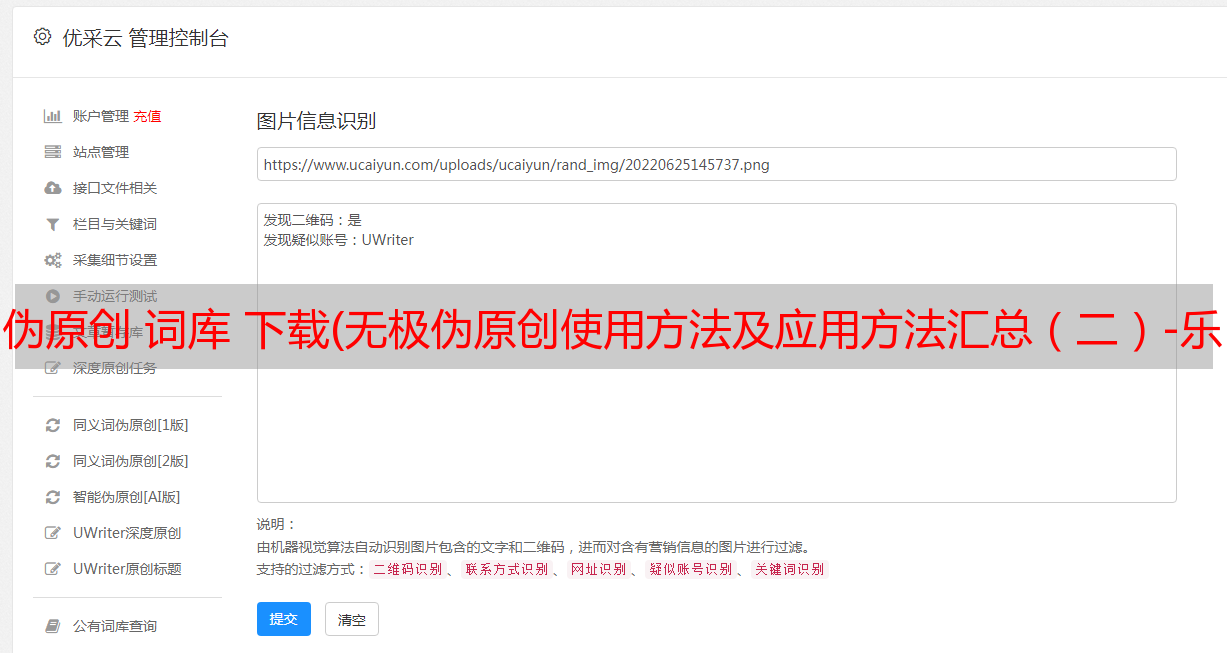Click the 优采云 管理控制台 title
The image size is (1227, 653).
tap(145, 38)
